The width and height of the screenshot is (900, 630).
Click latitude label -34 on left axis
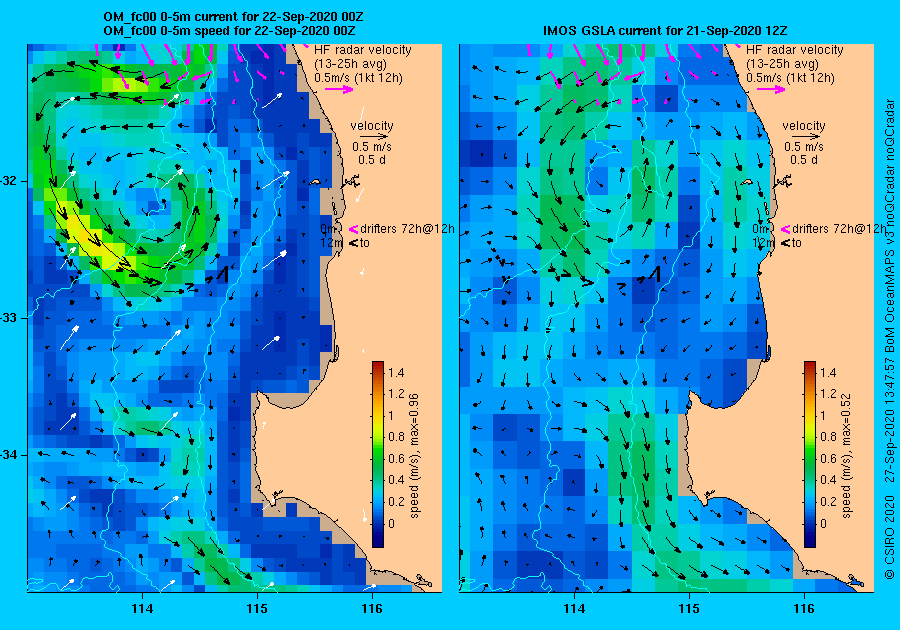(9, 455)
